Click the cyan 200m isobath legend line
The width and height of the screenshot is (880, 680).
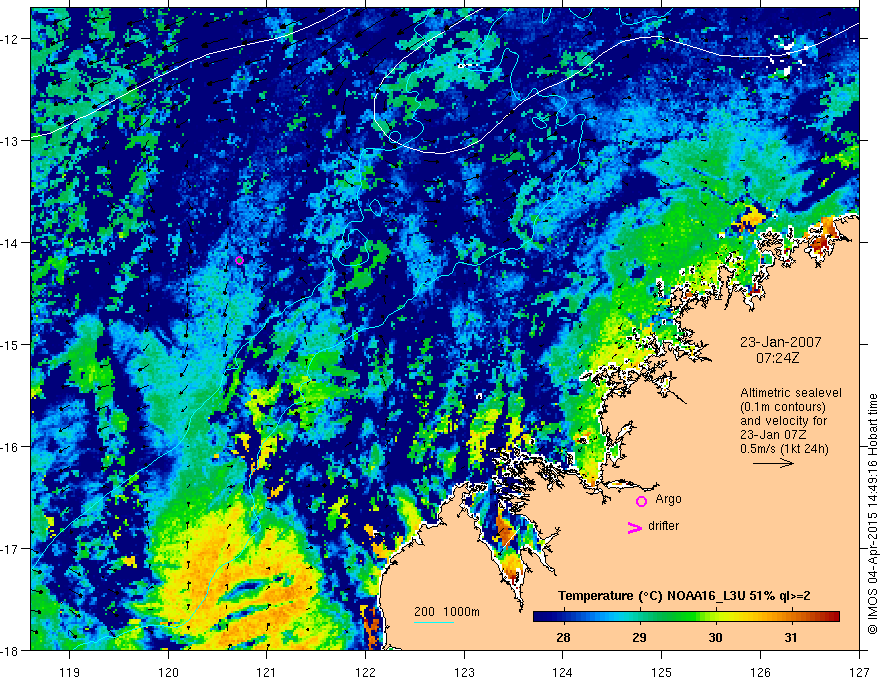[434, 622]
